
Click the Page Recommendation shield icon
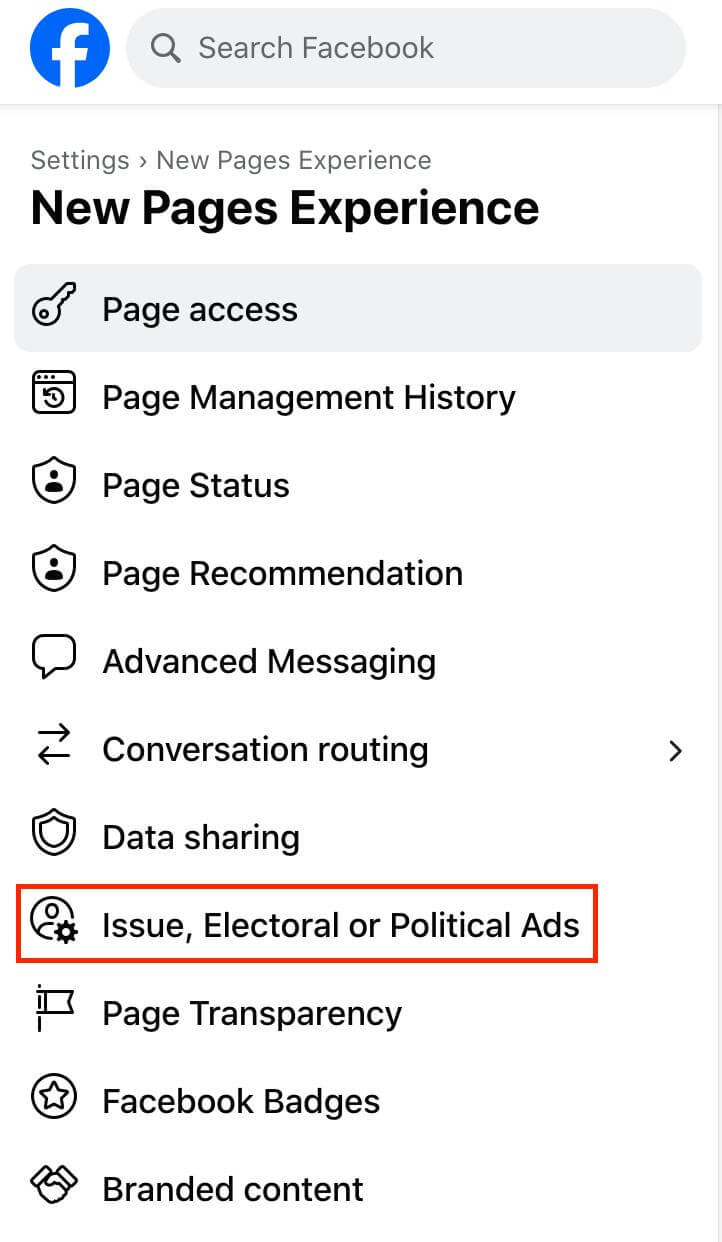(54, 573)
